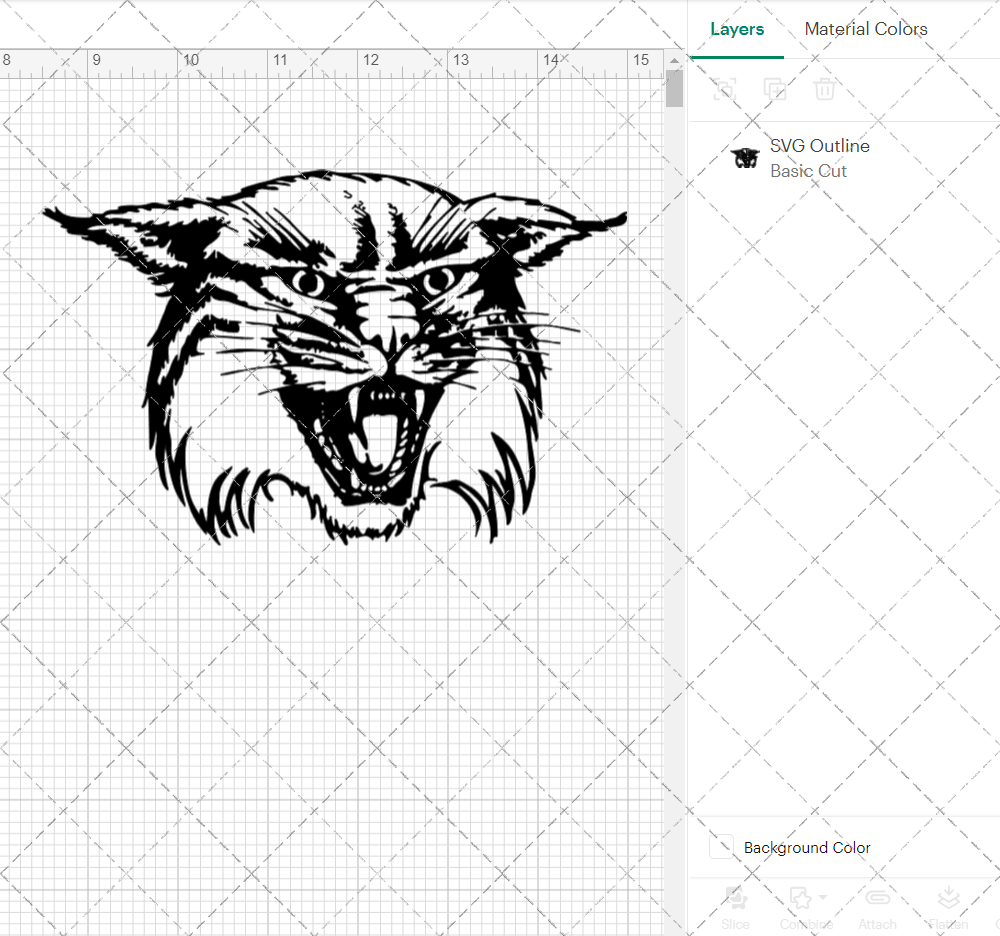This screenshot has width=1000, height=936.
Task: Click the Delete layer trash icon
Action: coord(824,89)
